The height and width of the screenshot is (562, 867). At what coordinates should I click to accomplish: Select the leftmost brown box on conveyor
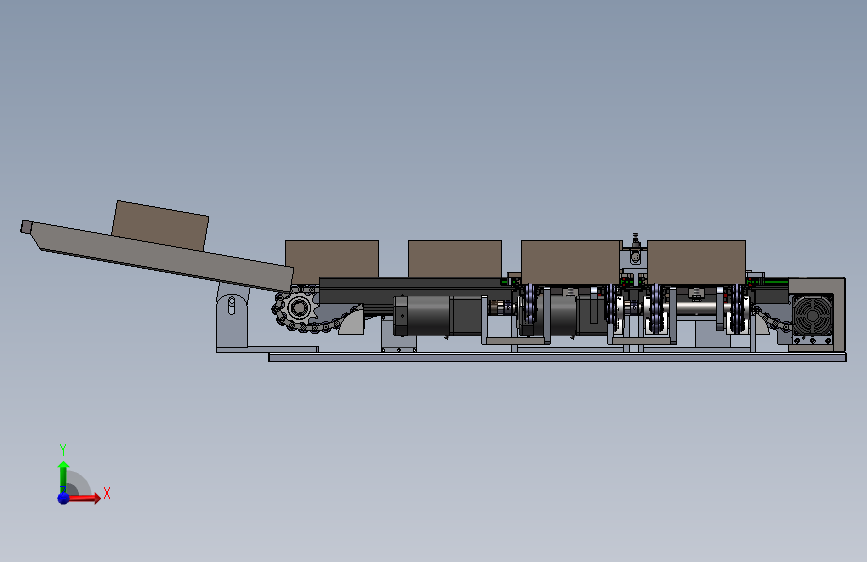[x=332, y=259]
